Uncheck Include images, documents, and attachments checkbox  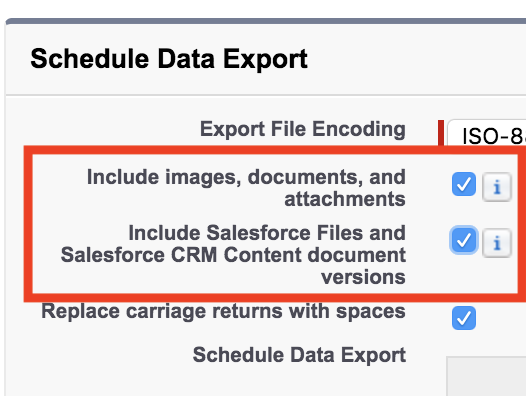tap(464, 184)
